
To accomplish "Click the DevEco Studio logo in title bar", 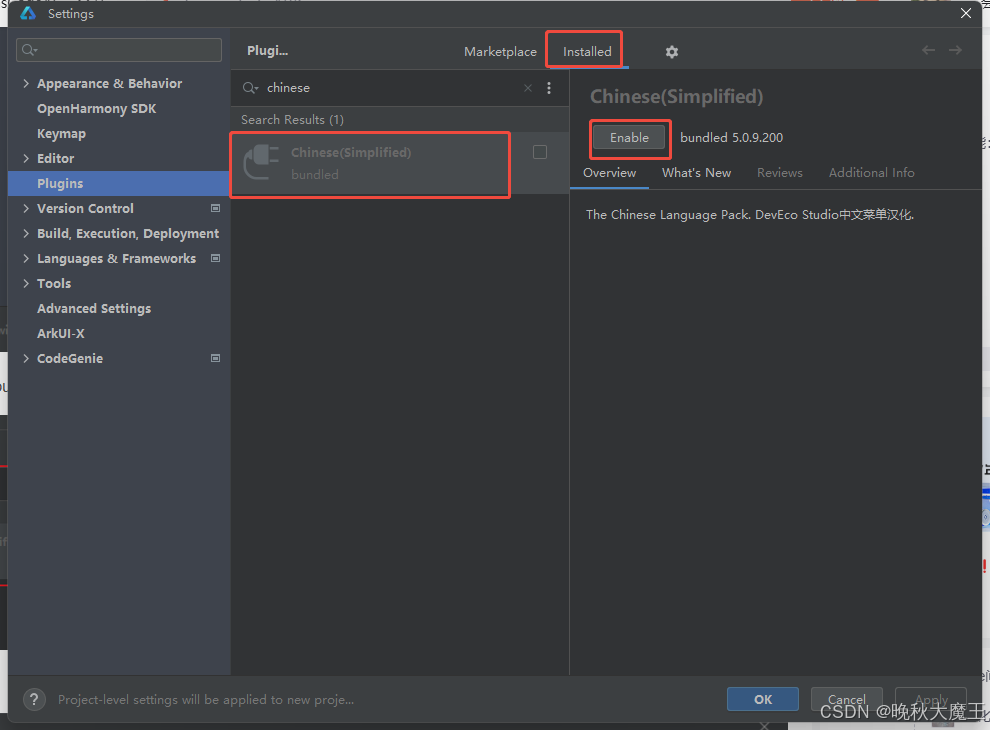I will point(28,13).
